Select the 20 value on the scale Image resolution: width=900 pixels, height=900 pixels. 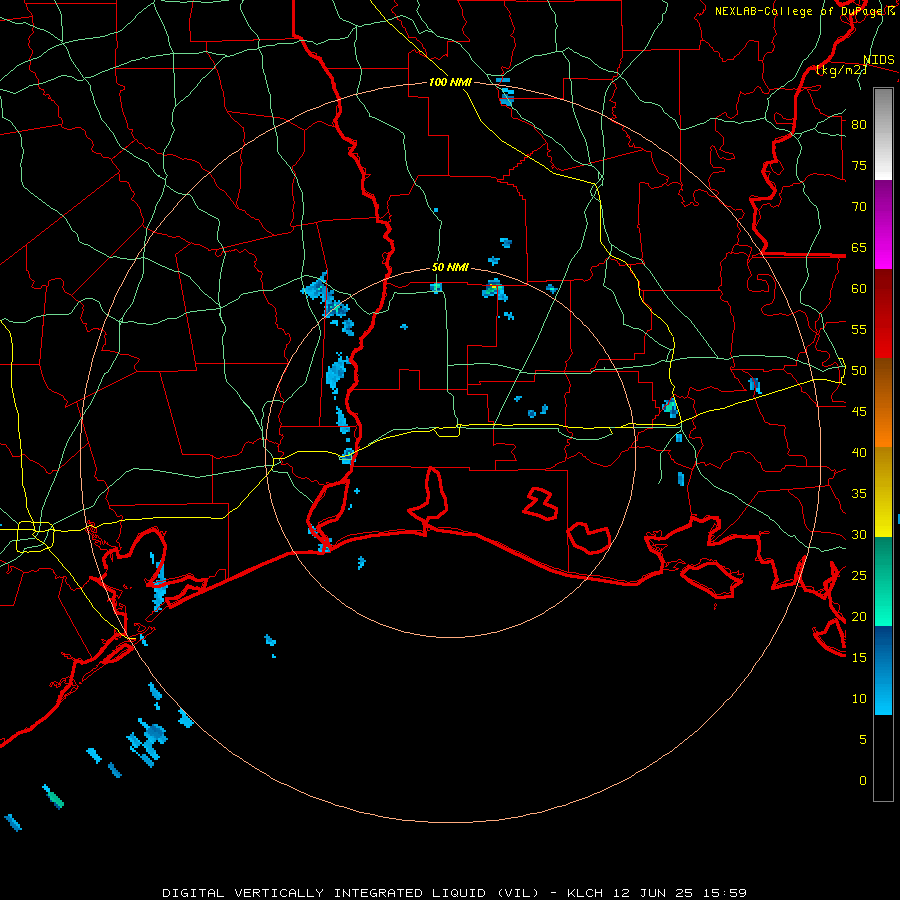859,616
